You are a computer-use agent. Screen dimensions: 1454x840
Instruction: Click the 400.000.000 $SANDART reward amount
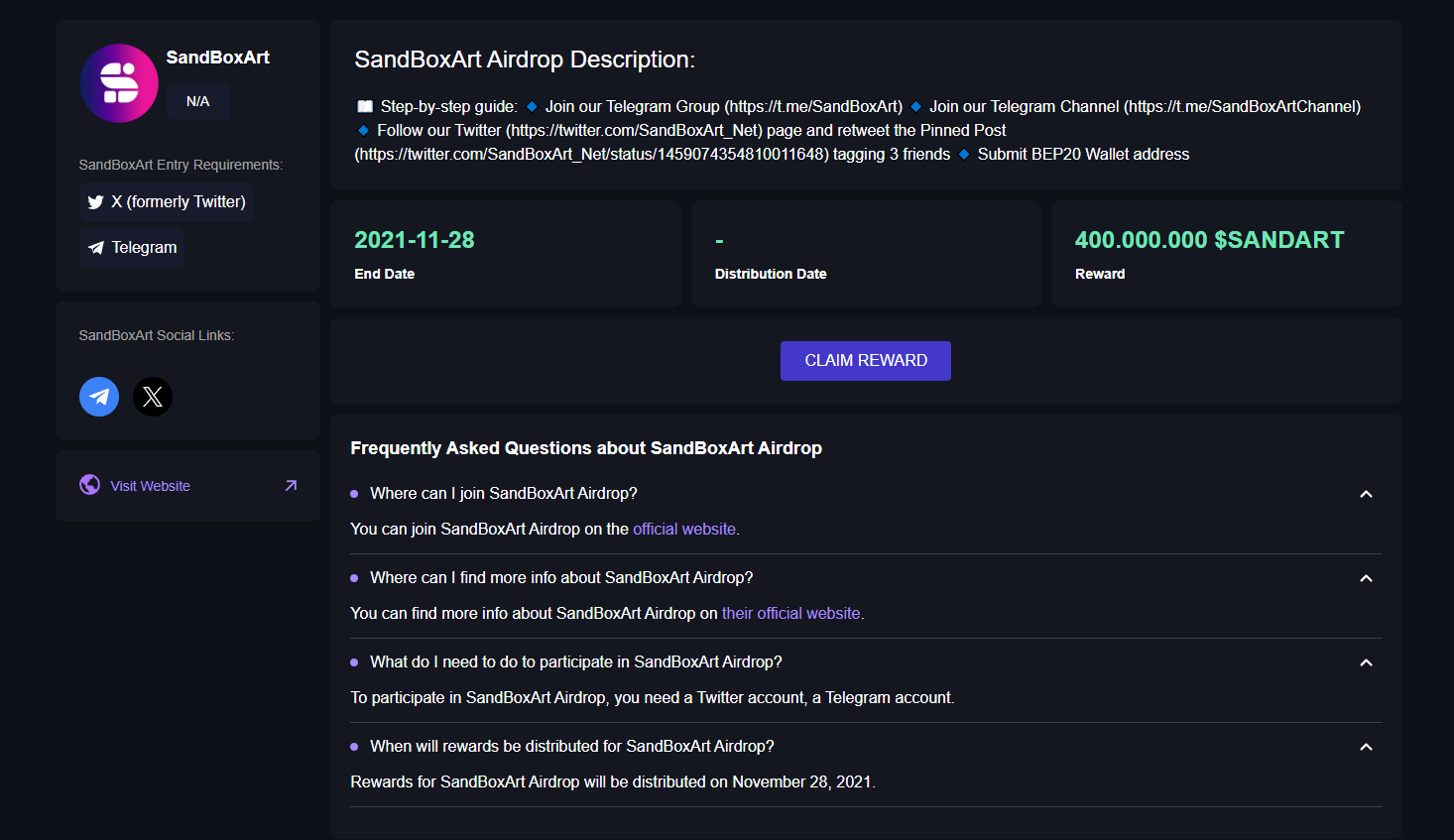coord(1209,240)
